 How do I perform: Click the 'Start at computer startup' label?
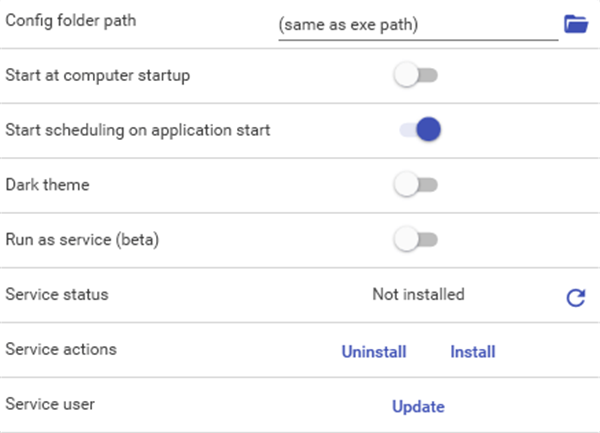[98, 75]
